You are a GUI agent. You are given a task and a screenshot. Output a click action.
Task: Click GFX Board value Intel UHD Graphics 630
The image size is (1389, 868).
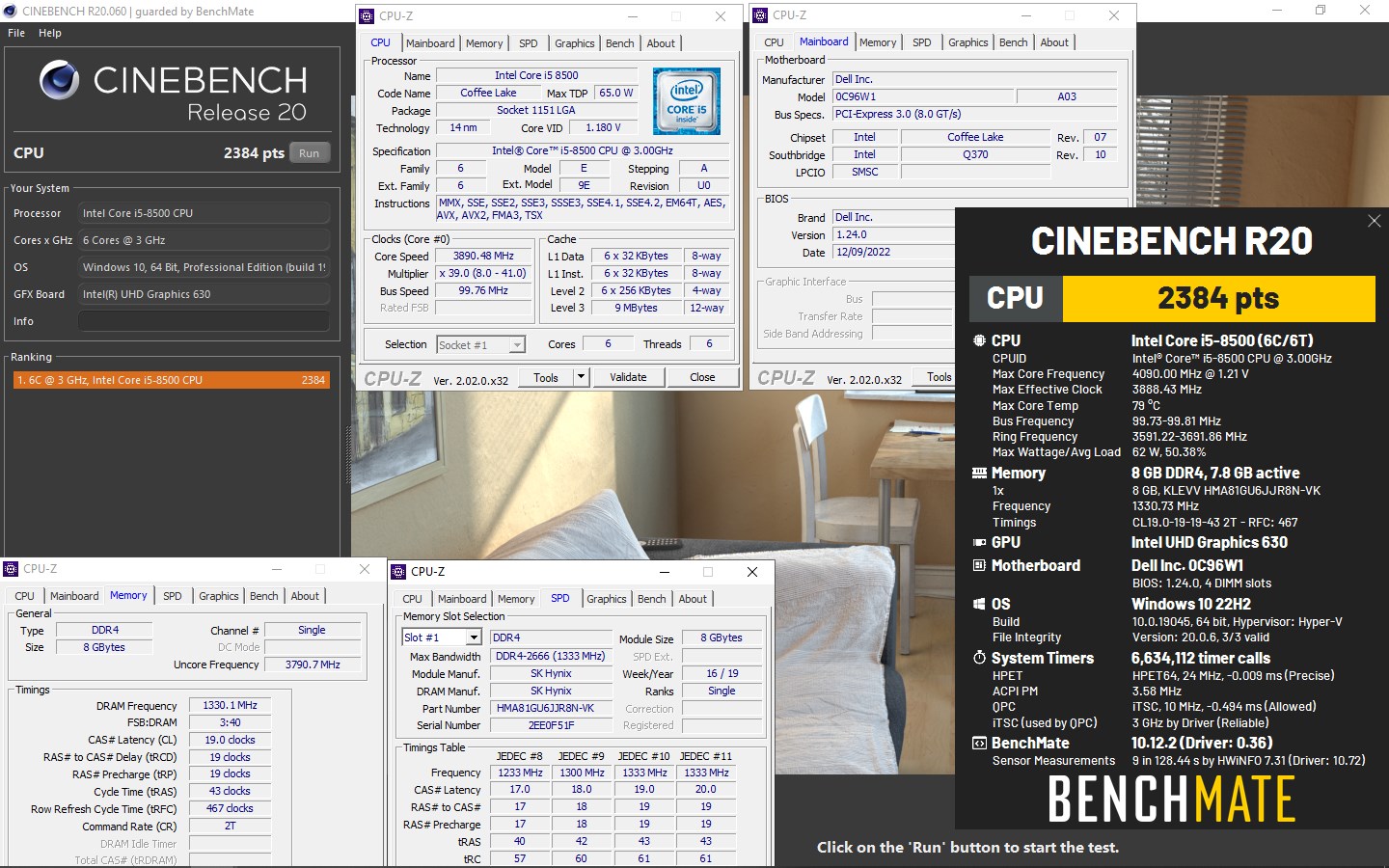click(204, 294)
